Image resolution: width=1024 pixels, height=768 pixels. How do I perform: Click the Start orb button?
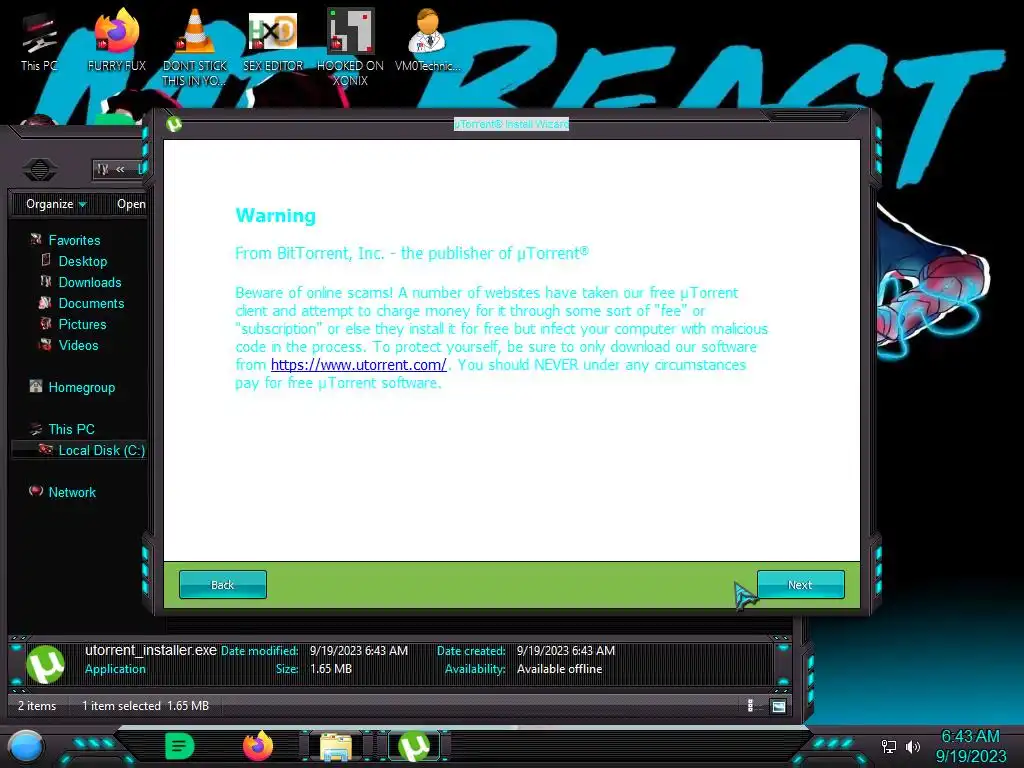pyautogui.click(x=25, y=746)
